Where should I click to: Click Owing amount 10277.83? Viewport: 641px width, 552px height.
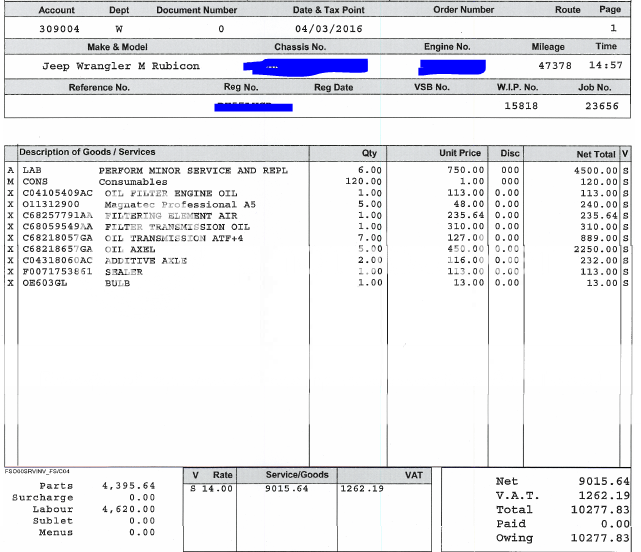click(x=600, y=538)
